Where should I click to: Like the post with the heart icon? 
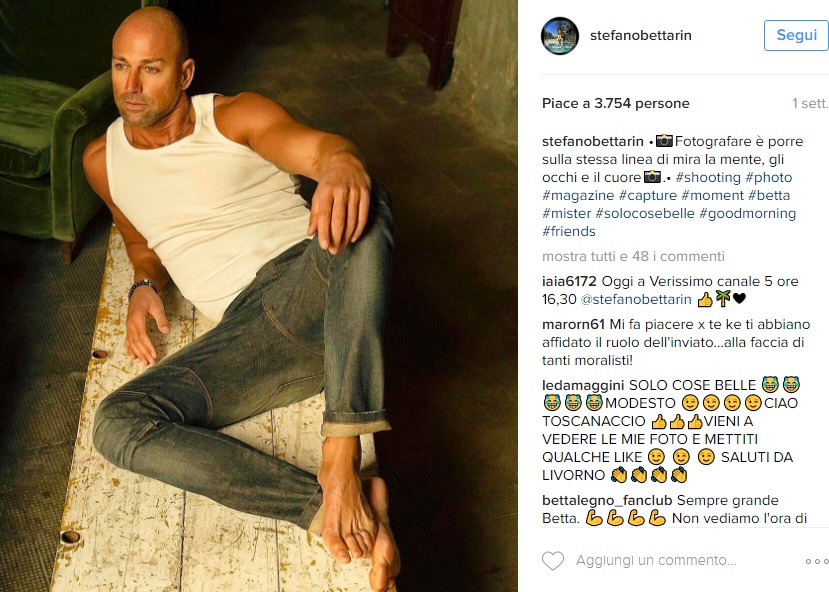[x=553, y=561]
